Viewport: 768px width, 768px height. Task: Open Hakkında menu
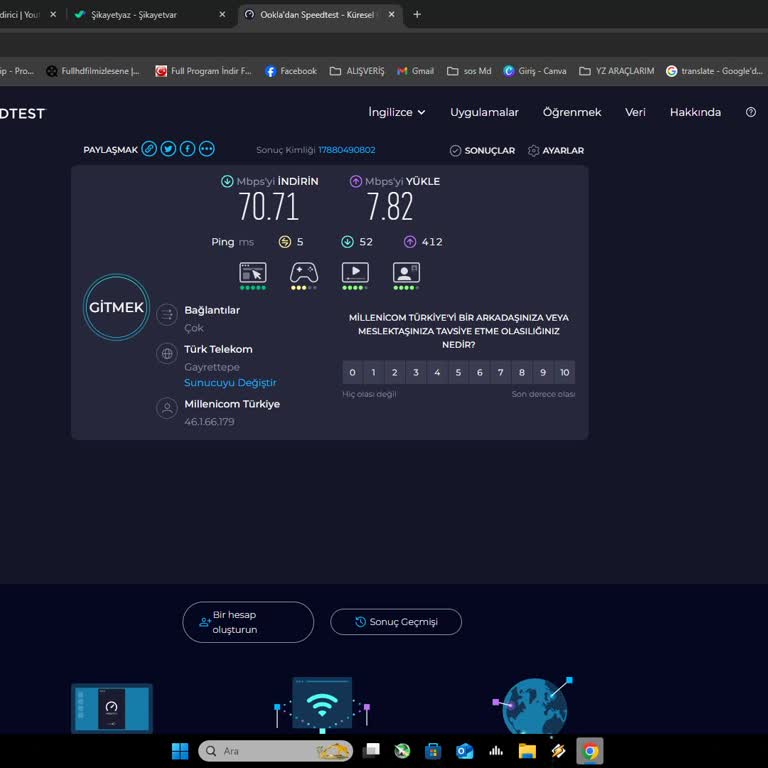(x=695, y=112)
